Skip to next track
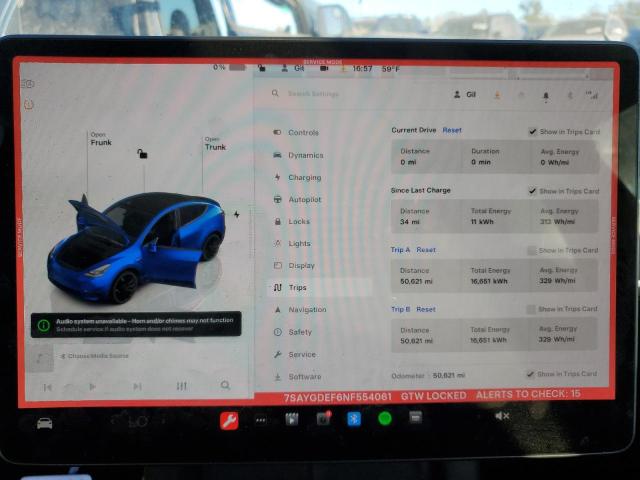The image size is (640, 480). pos(137,386)
